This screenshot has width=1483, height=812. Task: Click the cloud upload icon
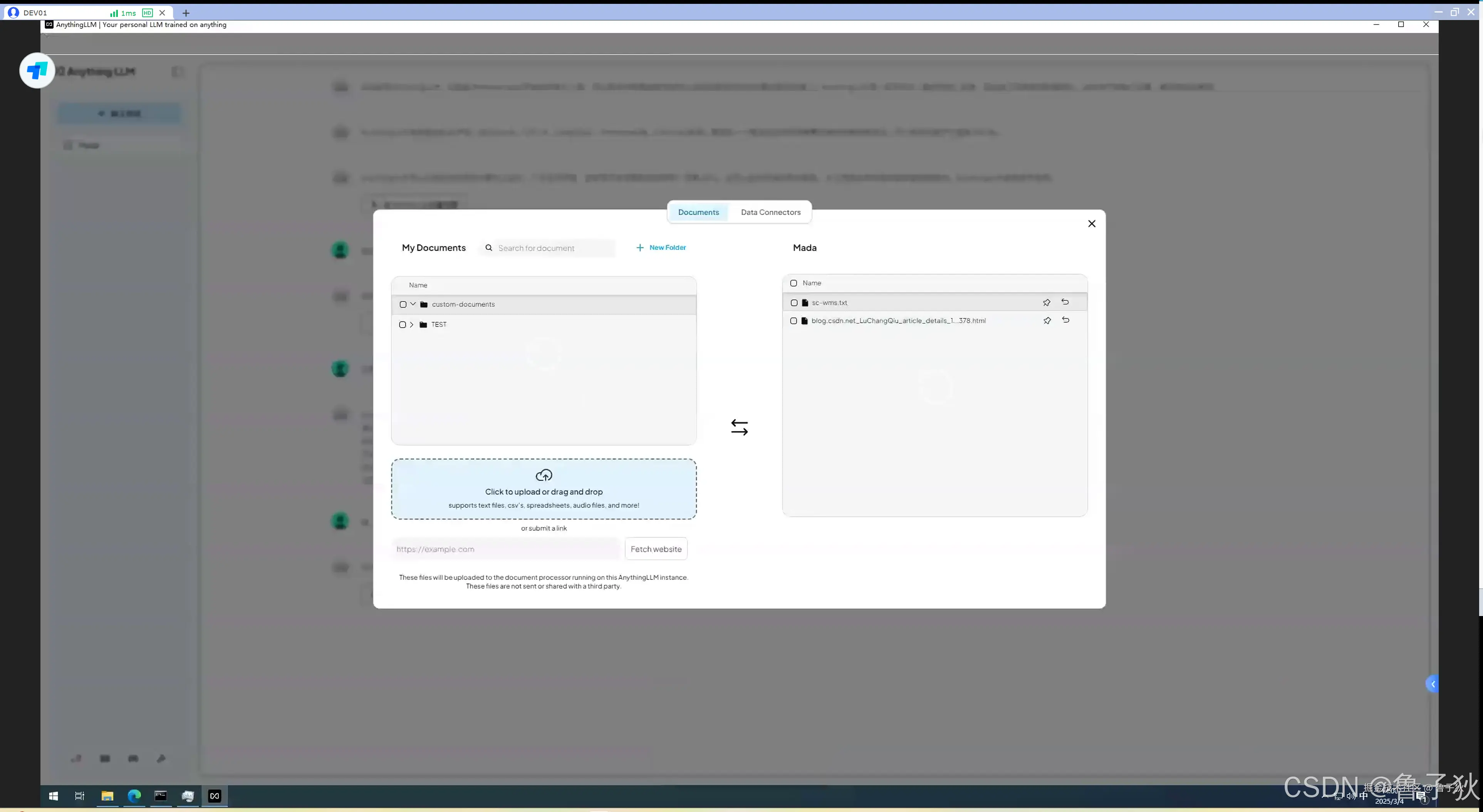point(544,475)
